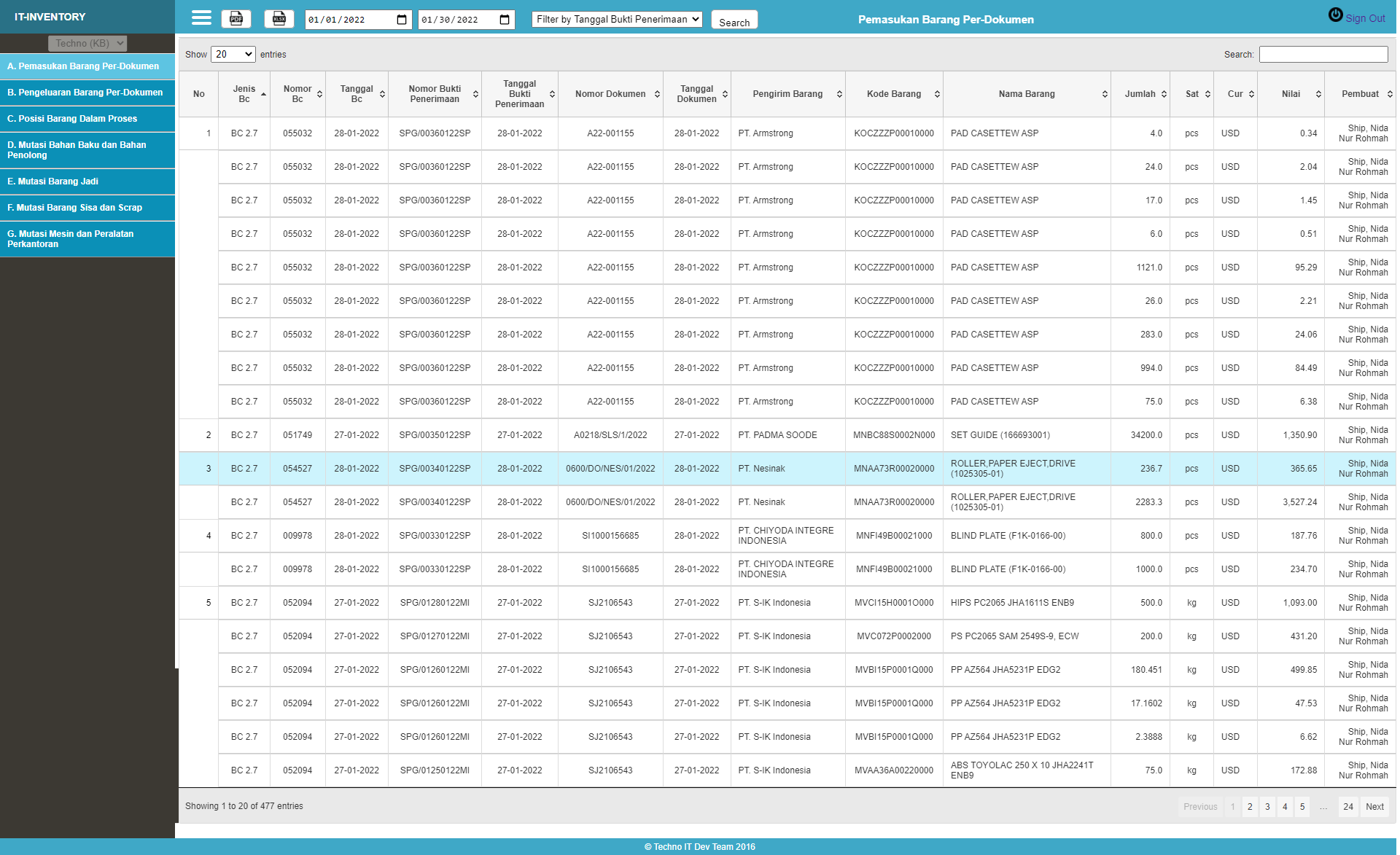Screen dimensions: 1400x855
Task: Sort by Nilai column arrow
Action: (1318, 94)
